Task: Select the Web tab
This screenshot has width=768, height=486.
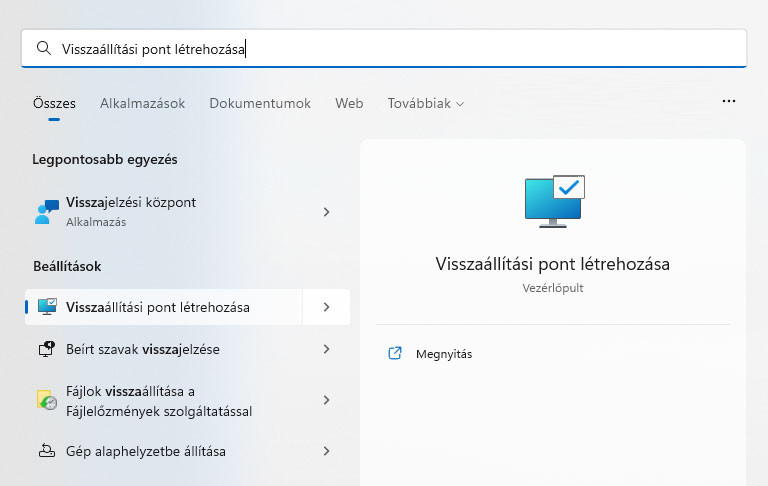Action: pyautogui.click(x=349, y=103)
